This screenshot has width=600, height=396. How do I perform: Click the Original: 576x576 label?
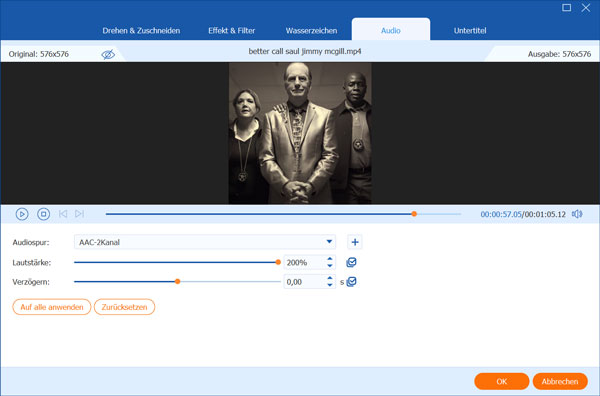[x=39, y=54]
